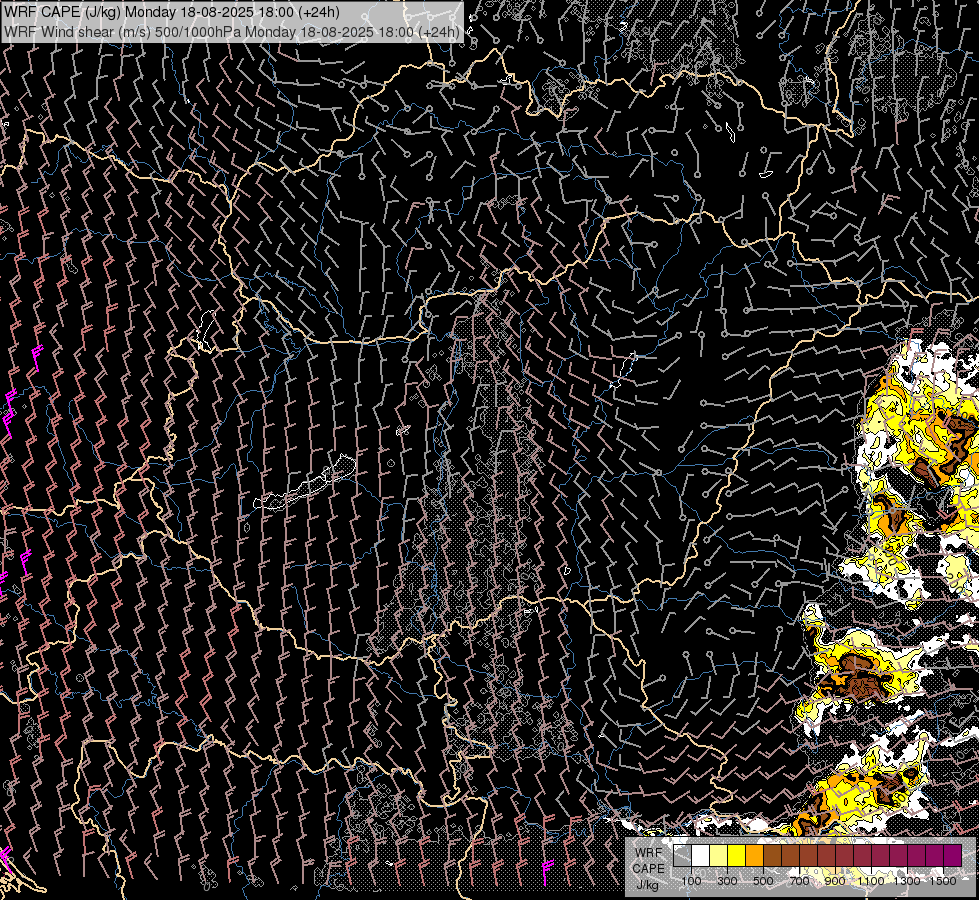This screenshot has height=900, width=979.
Task: Click the 100 label on the legend
Action: (x=691, y=881)
